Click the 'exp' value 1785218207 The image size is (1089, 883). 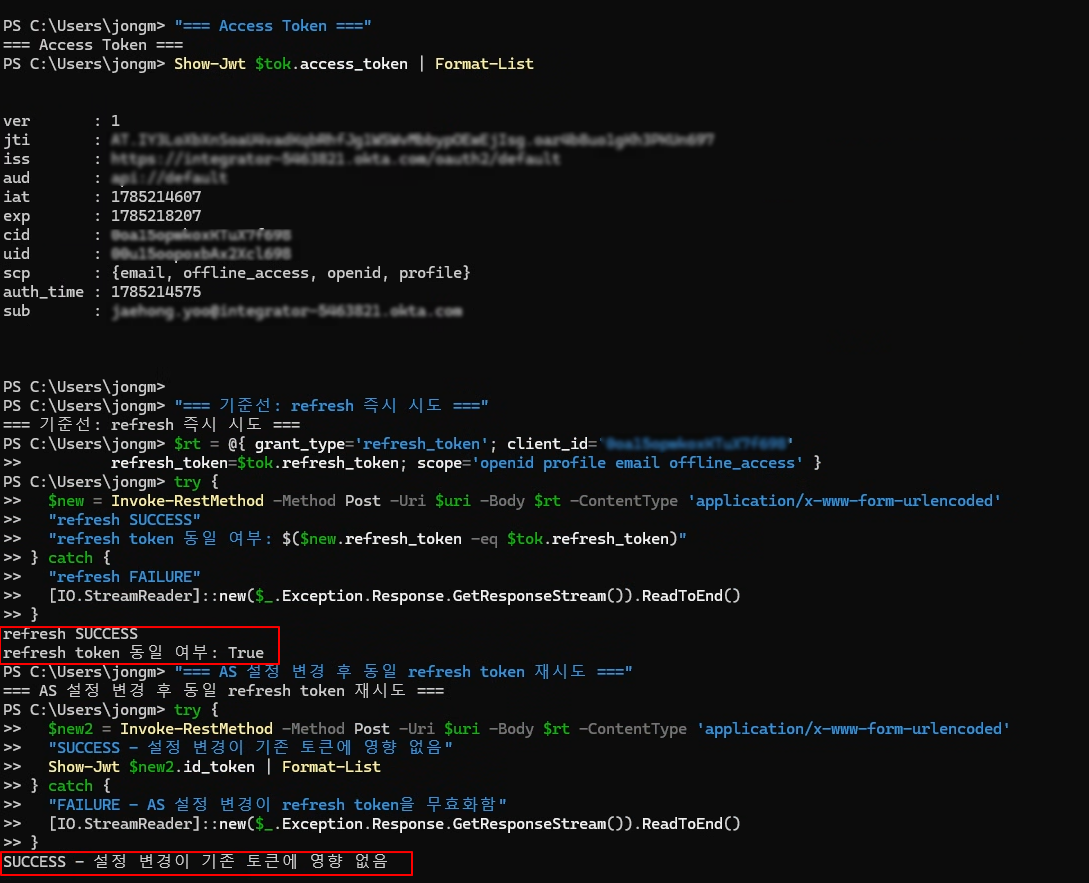156,216
